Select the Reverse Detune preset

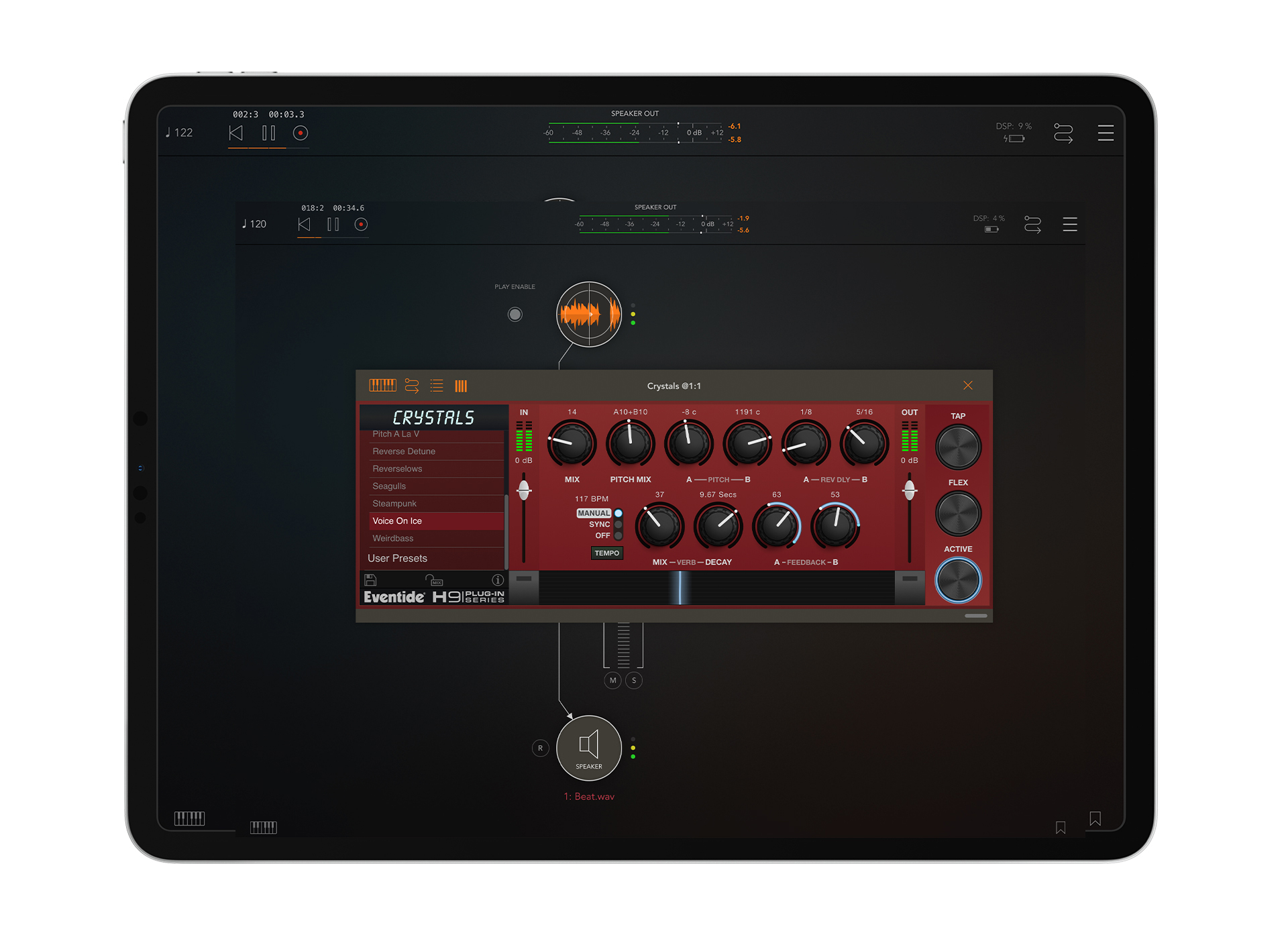[x=436, y=451]
